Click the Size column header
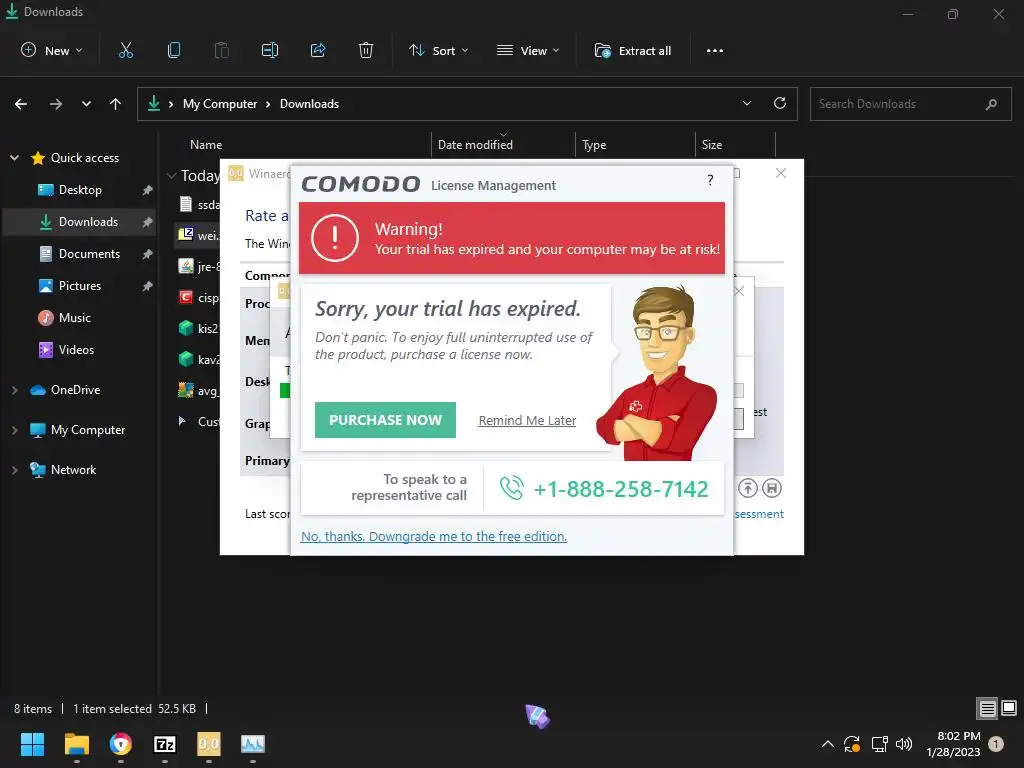The height and width of the screenshot is (768, 1024). click(x=711, y=145)
